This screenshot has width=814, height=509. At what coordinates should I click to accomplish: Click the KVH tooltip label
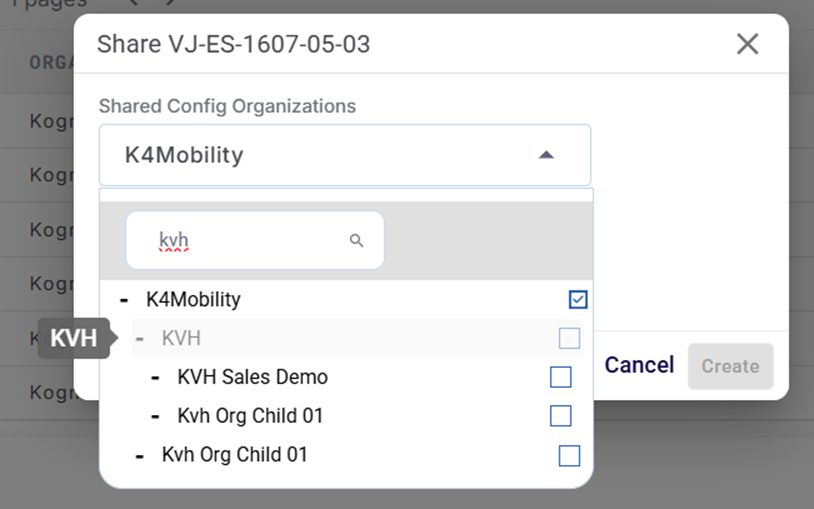(x=73, y=339)
